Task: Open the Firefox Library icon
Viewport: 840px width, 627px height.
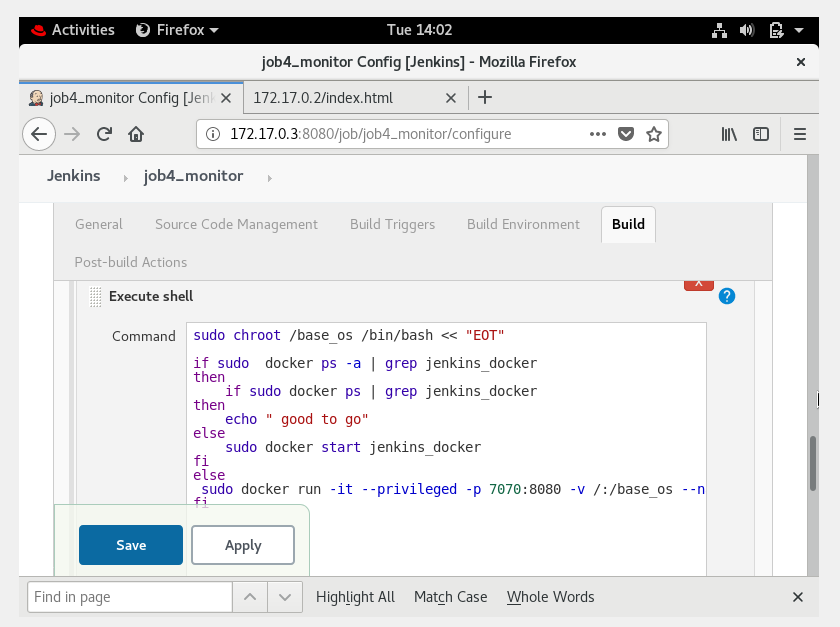Action: pyautogui.click(x=729, y=134)
